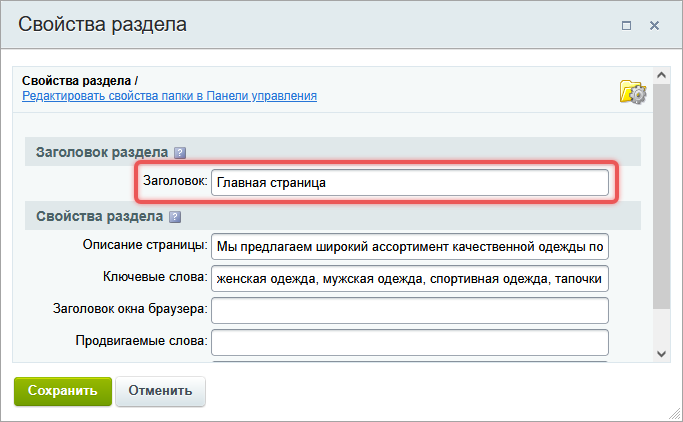Click help icon beside Заголовок раздела heading
The height and width of the screenshot is (422, 683).
click(x=180, y=153)
